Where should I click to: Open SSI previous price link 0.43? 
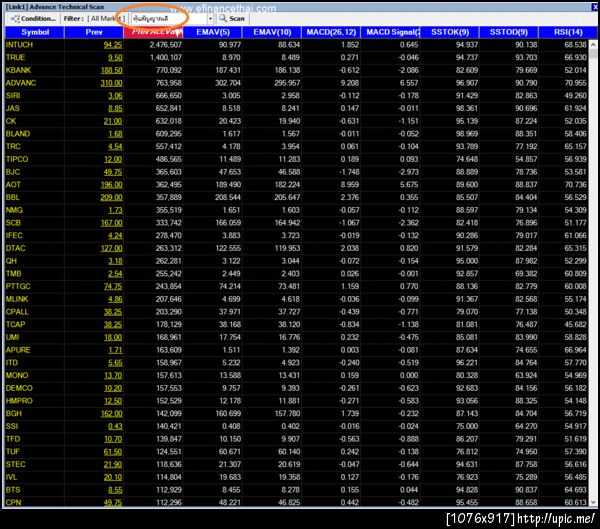pyautogui.click(x=115, y=426)
